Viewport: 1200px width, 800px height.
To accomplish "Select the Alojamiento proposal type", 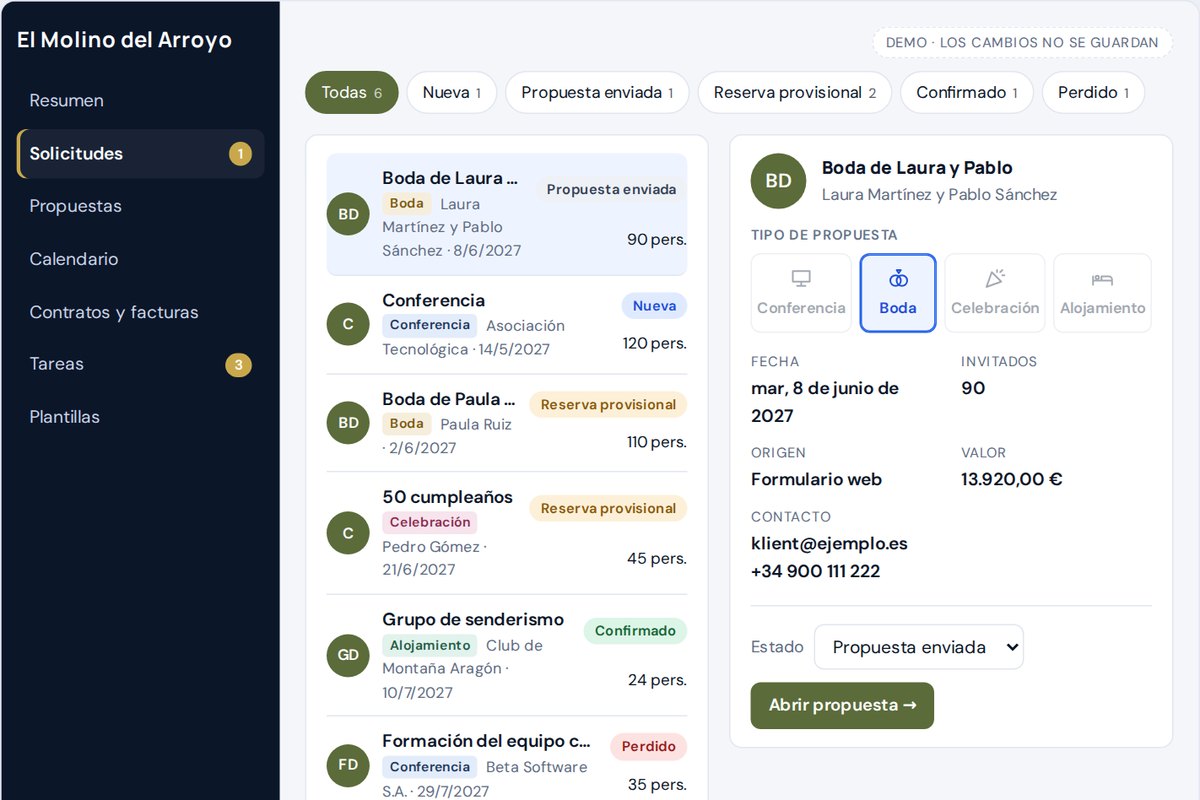I will [1102, 293].
